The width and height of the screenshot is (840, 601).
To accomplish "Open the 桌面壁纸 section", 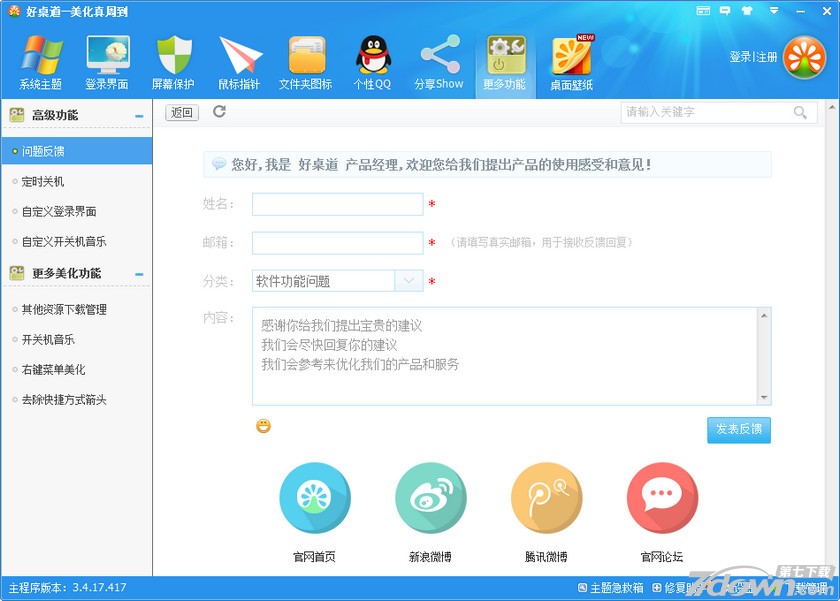I will coord(572,63).
